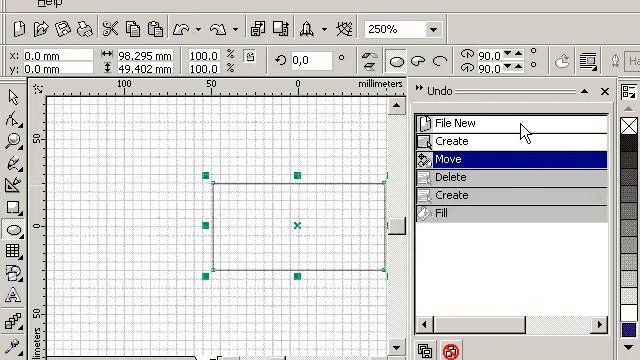
Task: Click the Print toolbar icon
Action: click(84, 29)
